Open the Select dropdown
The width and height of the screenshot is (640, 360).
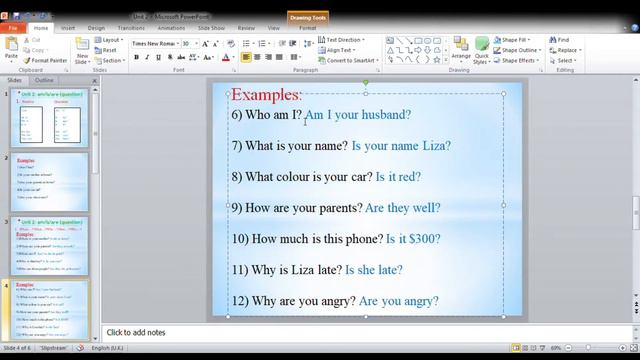tap(563, 60)
